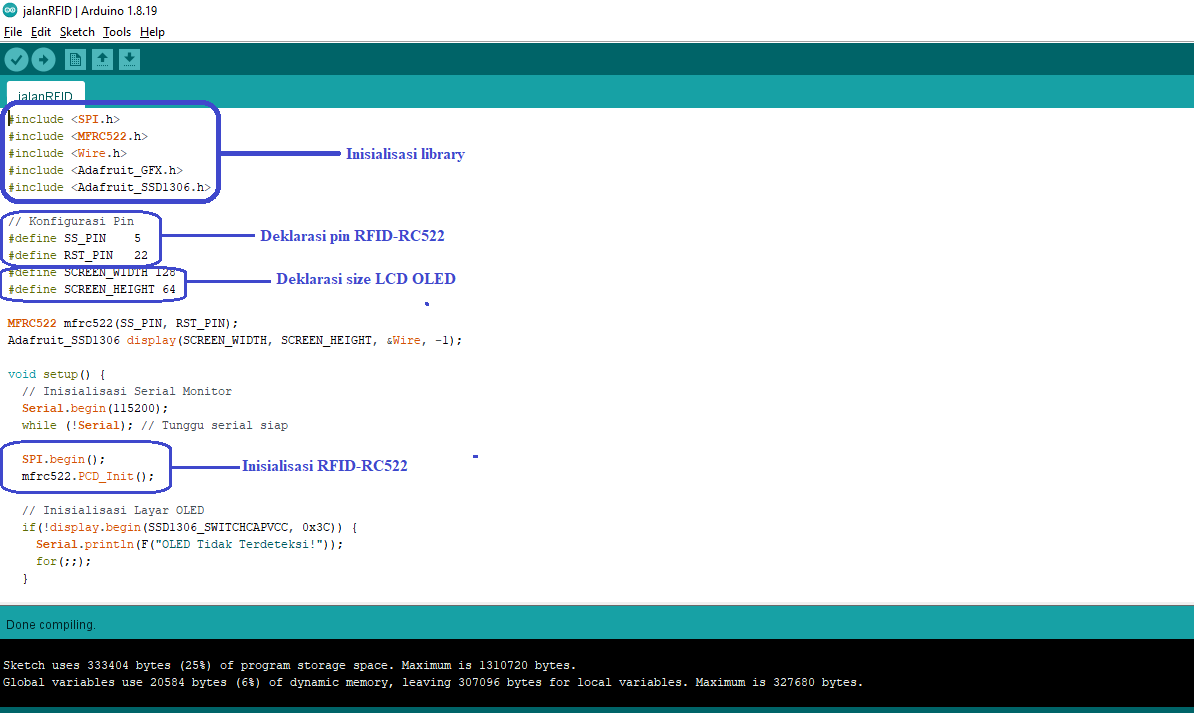The height and width of the screenshot is (713, 1194).
Task: Click the void setup() line in editor
Action: coord(56,374)
